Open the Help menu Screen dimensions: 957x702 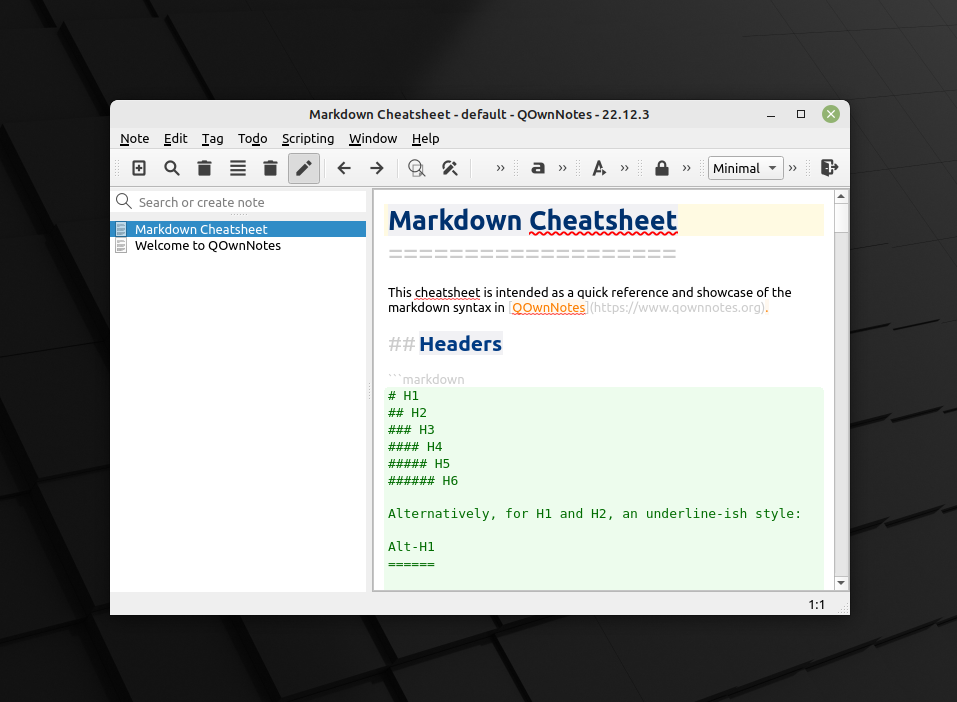(x=425, y=139)
